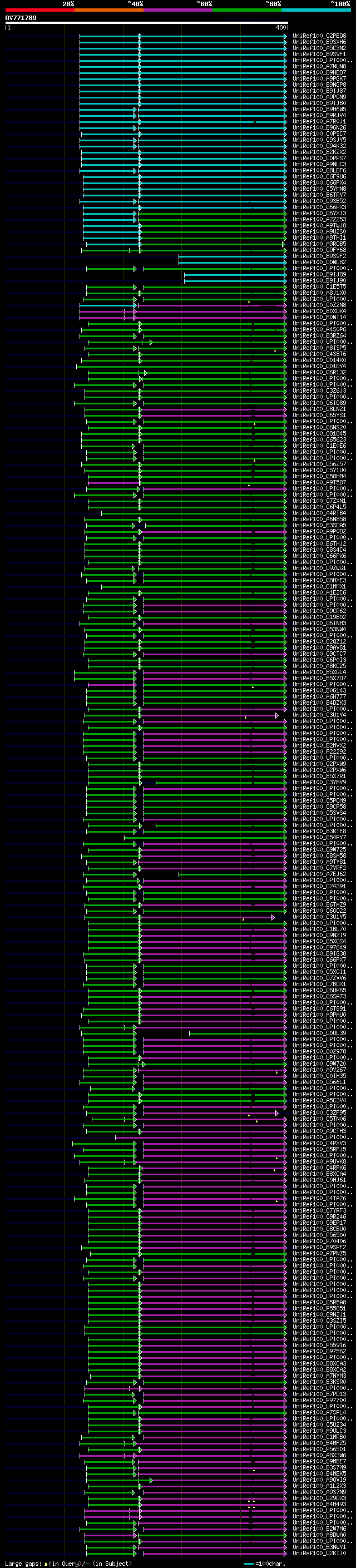
Task: Select the UniRef100_B6TAZ9 label
Action: tap(319, 904)
